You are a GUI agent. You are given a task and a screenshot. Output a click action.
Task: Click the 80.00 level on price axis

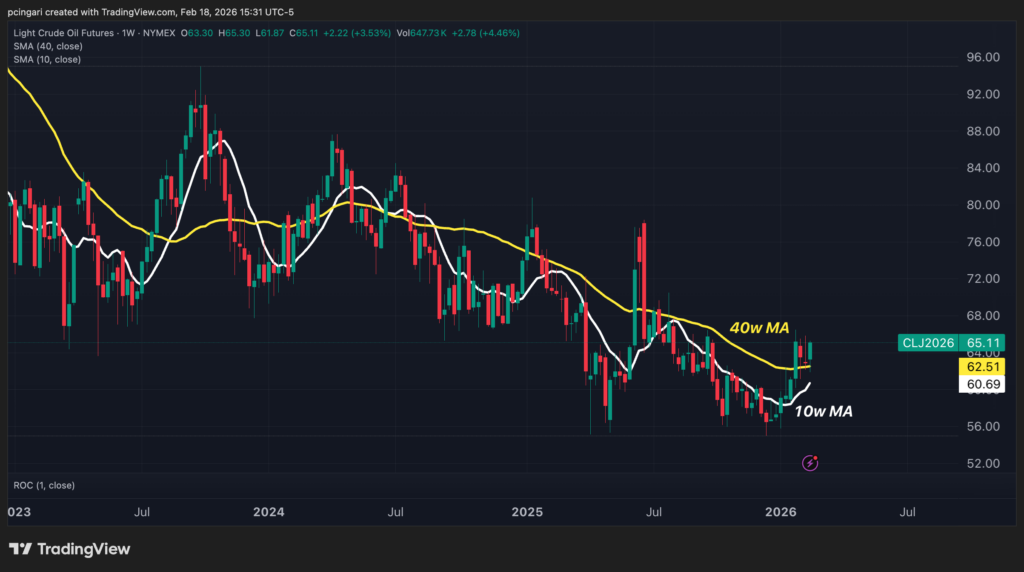point(984,205)
